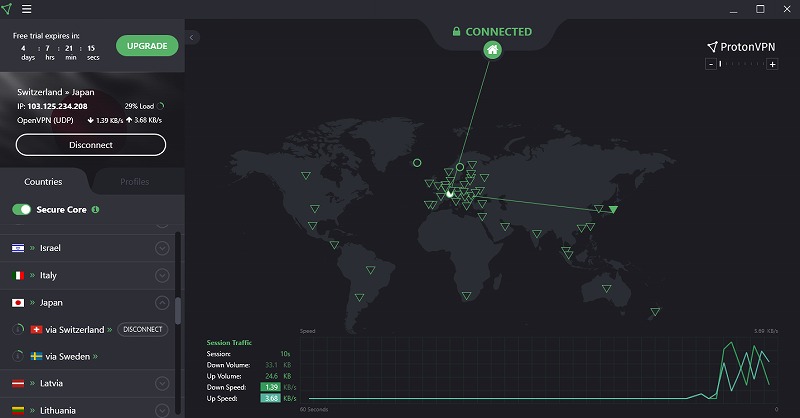Click the Lithuania flag icon
Screen dimensions: 800x418
click(x=18, y=410)
